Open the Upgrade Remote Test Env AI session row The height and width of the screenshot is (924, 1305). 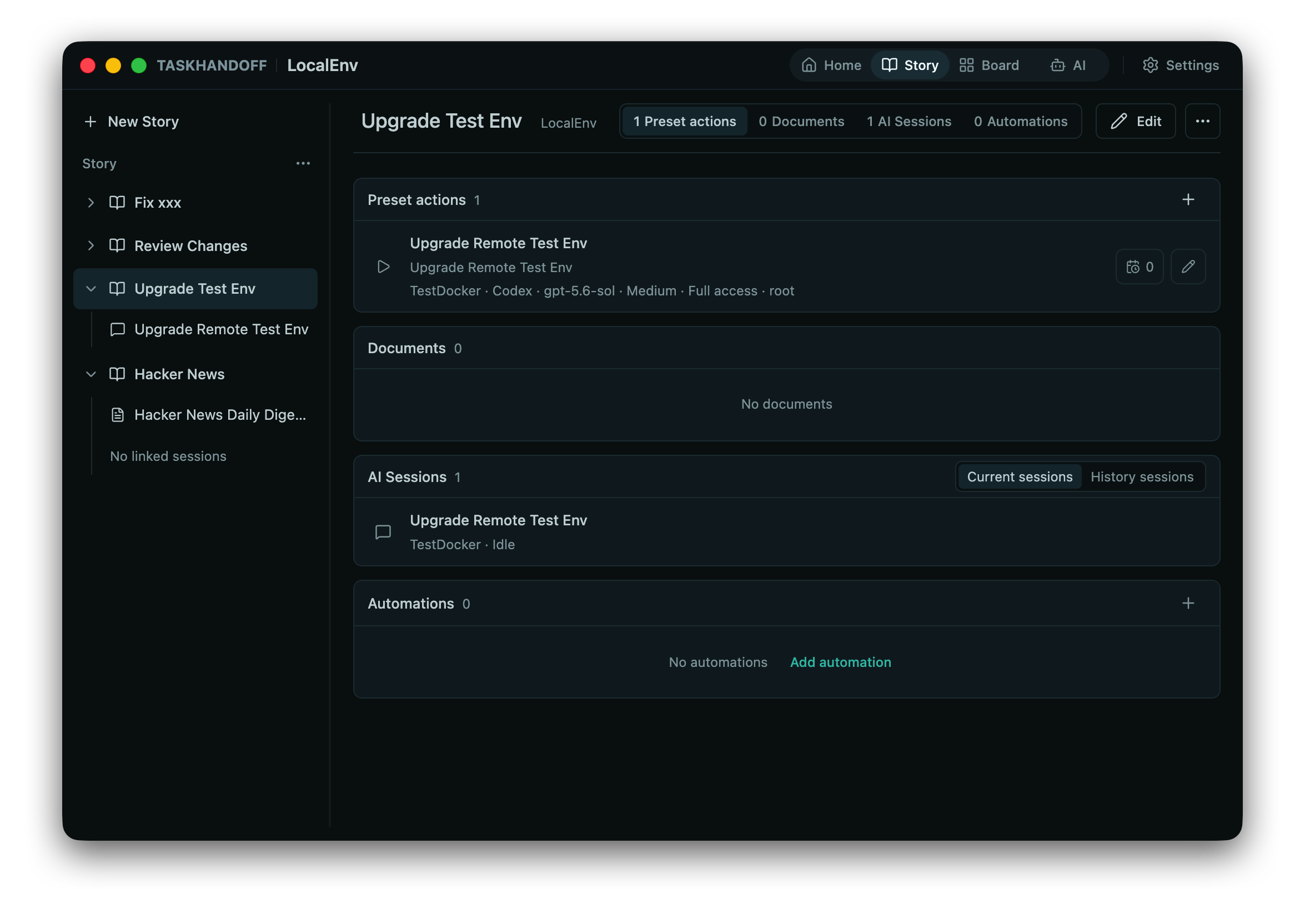pos(786,531)
